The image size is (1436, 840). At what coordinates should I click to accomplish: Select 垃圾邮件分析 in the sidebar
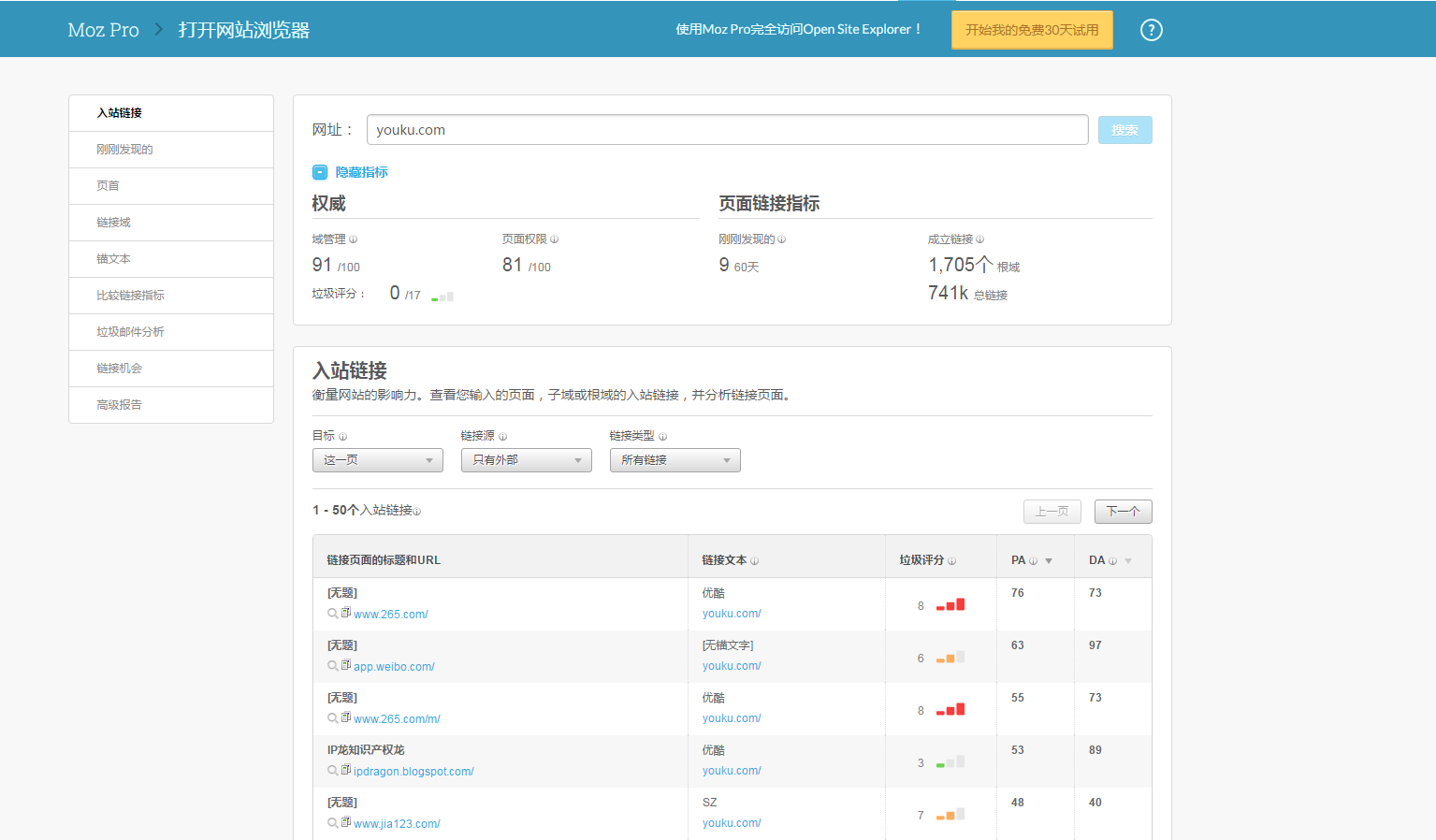pyautogui.click(x=130, y=332)
